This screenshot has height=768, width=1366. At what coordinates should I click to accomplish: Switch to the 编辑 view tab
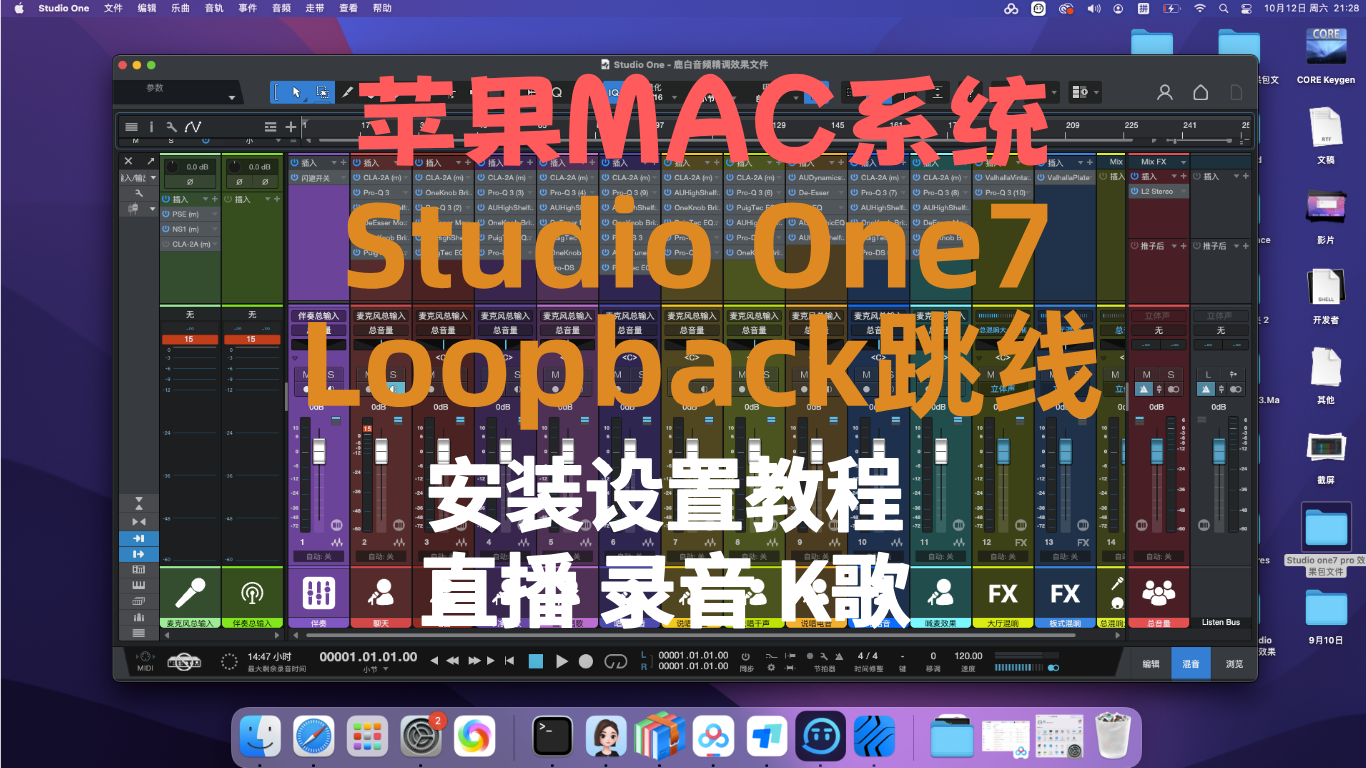click(1151, 663)
